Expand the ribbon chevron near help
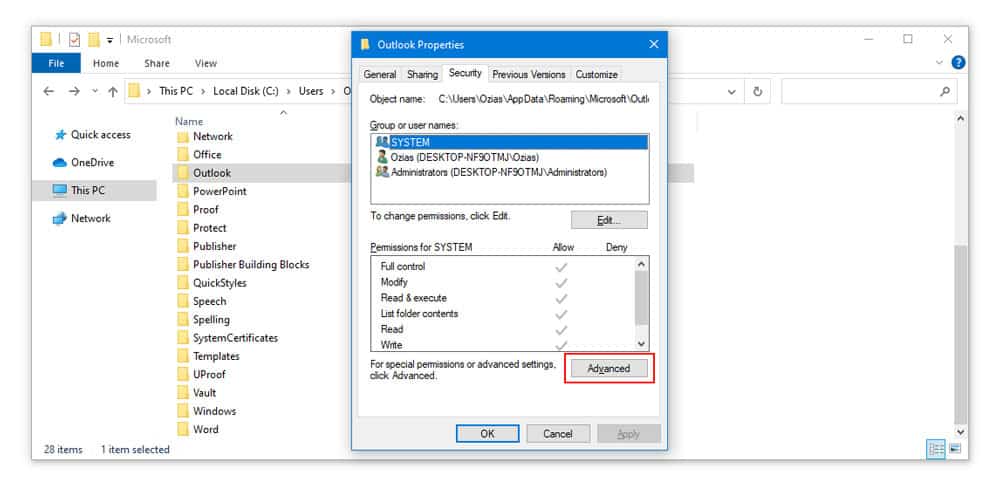Screen dimensions: 1000x492 click(x=939, y=63)
